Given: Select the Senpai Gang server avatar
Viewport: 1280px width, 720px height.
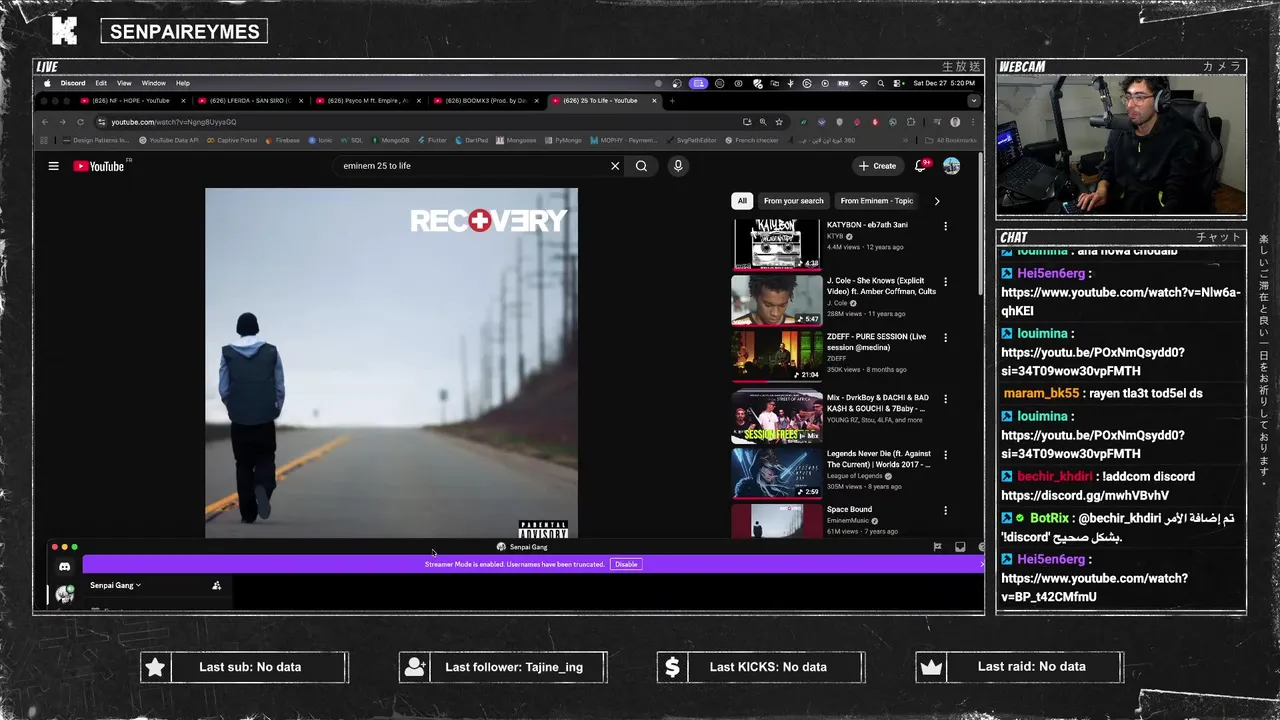Looking at the screenshot, I should (x=65, y=594).
